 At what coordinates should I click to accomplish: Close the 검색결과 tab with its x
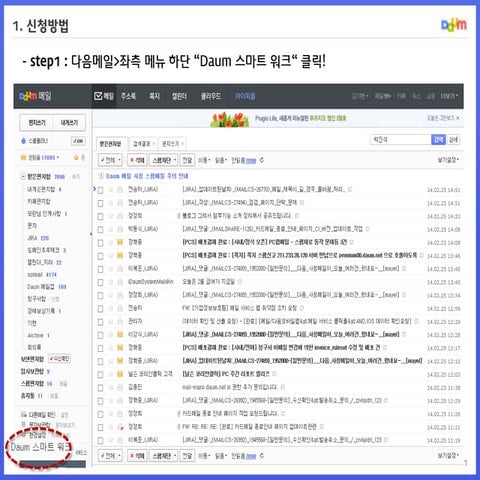(153, 144)
